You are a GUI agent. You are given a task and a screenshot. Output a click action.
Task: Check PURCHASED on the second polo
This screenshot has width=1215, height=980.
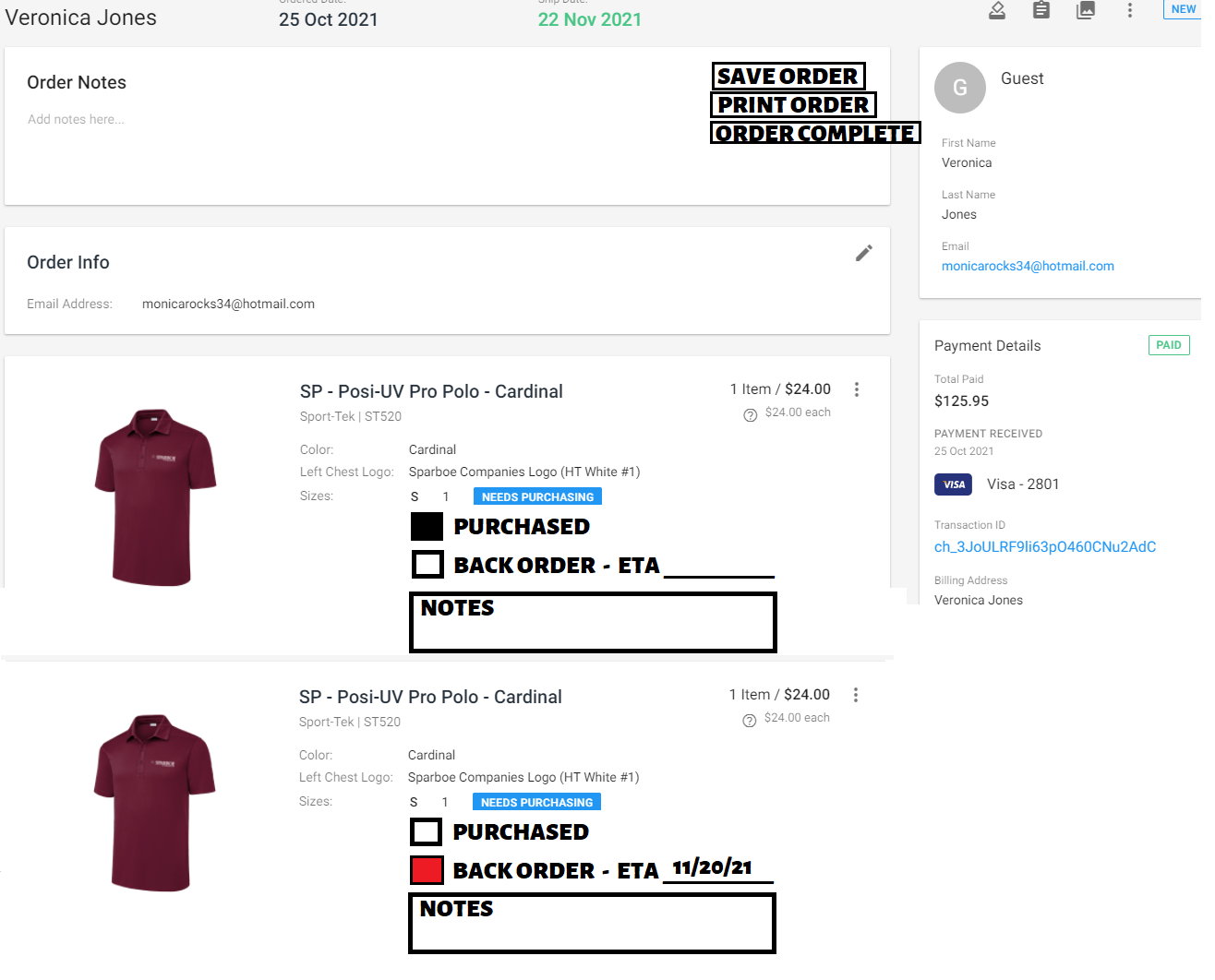pos(427,831)
